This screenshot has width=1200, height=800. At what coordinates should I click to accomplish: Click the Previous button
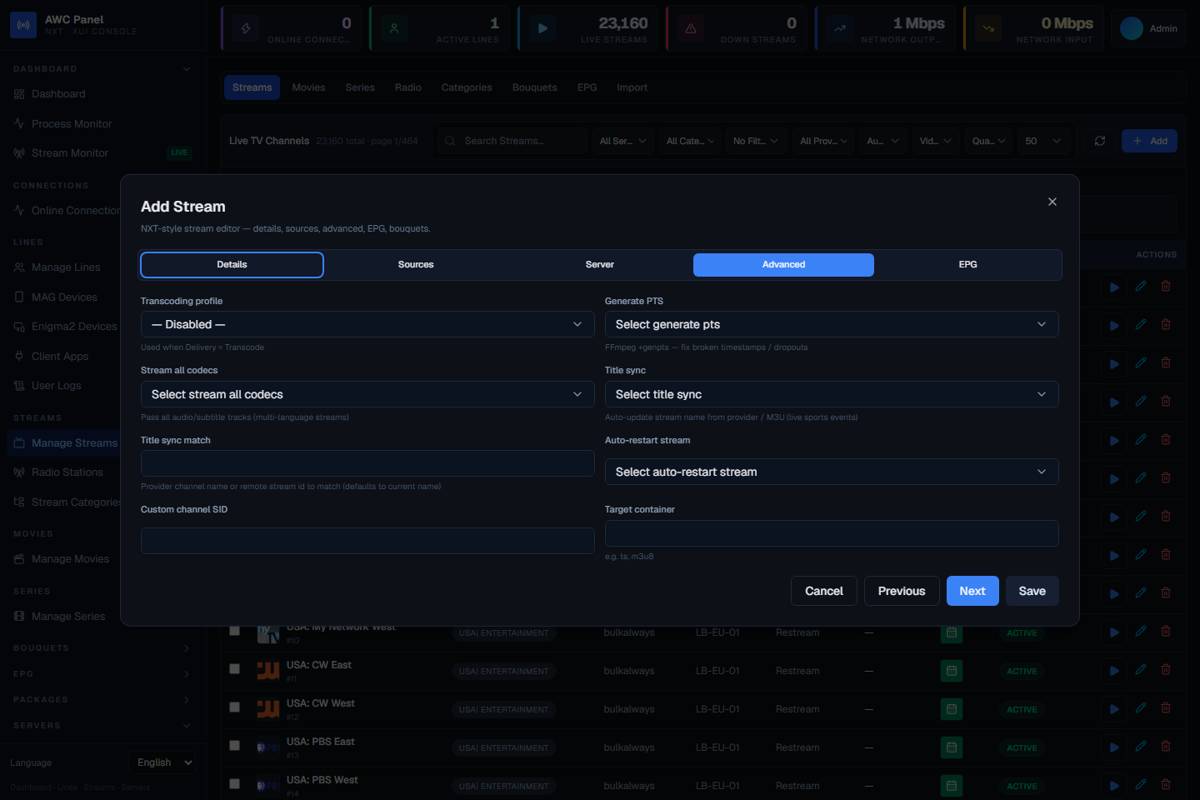point(902,591)
